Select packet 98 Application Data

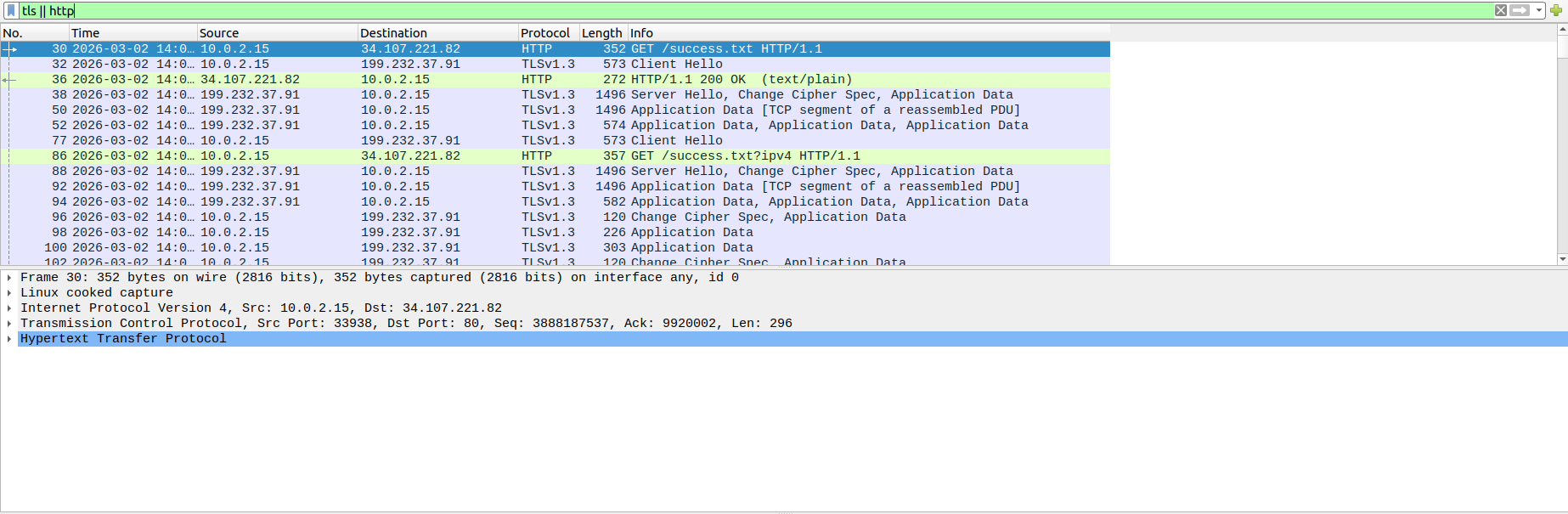pos(556,233)
